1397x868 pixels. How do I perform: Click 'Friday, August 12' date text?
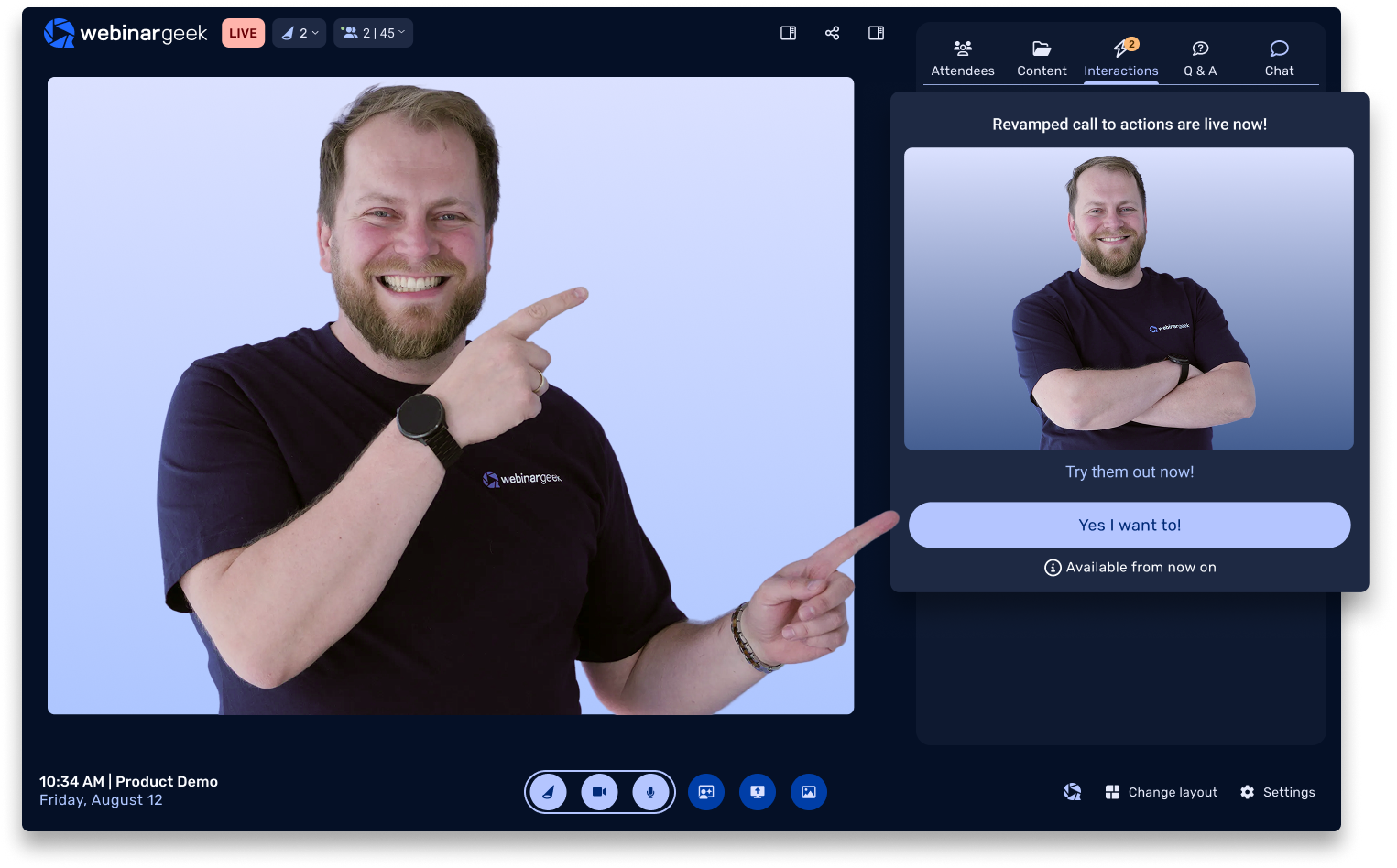pos(101,800)
